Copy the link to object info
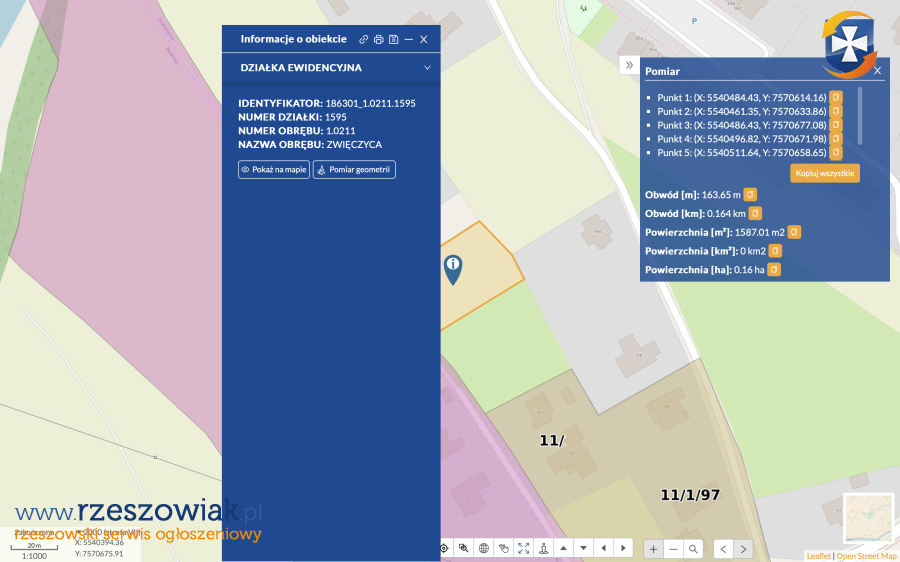The width and height of the screenshot is (900, 562). pyautogui.click(x=364, y=39)
